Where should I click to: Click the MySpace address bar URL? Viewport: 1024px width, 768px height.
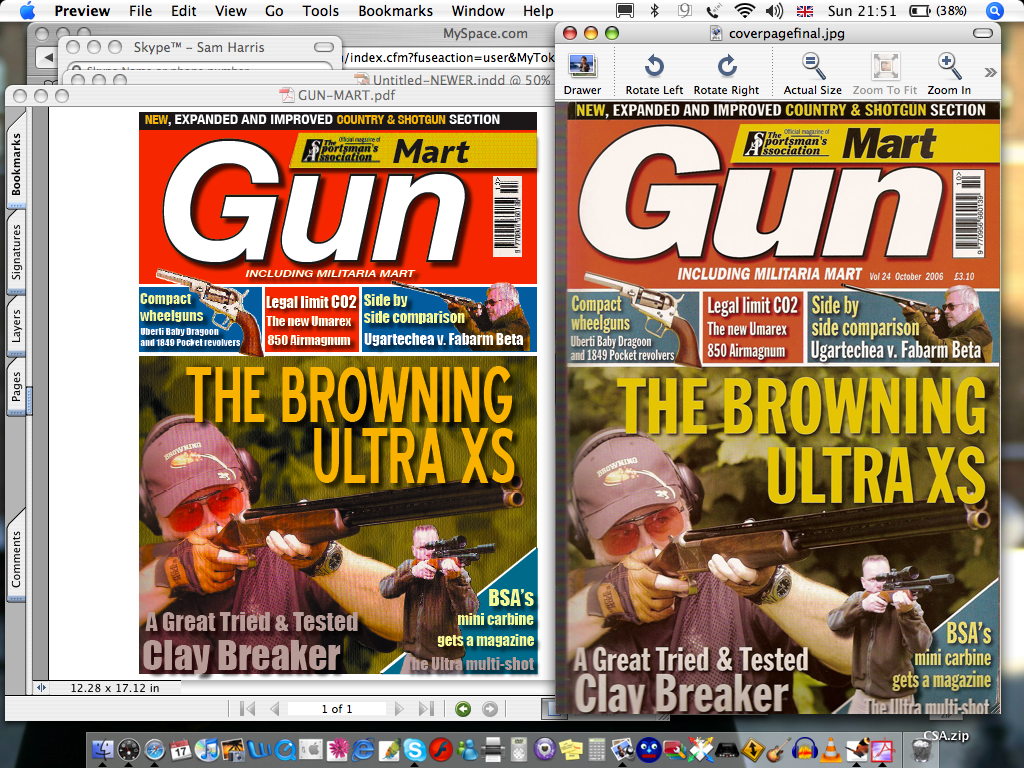point(448,57)
